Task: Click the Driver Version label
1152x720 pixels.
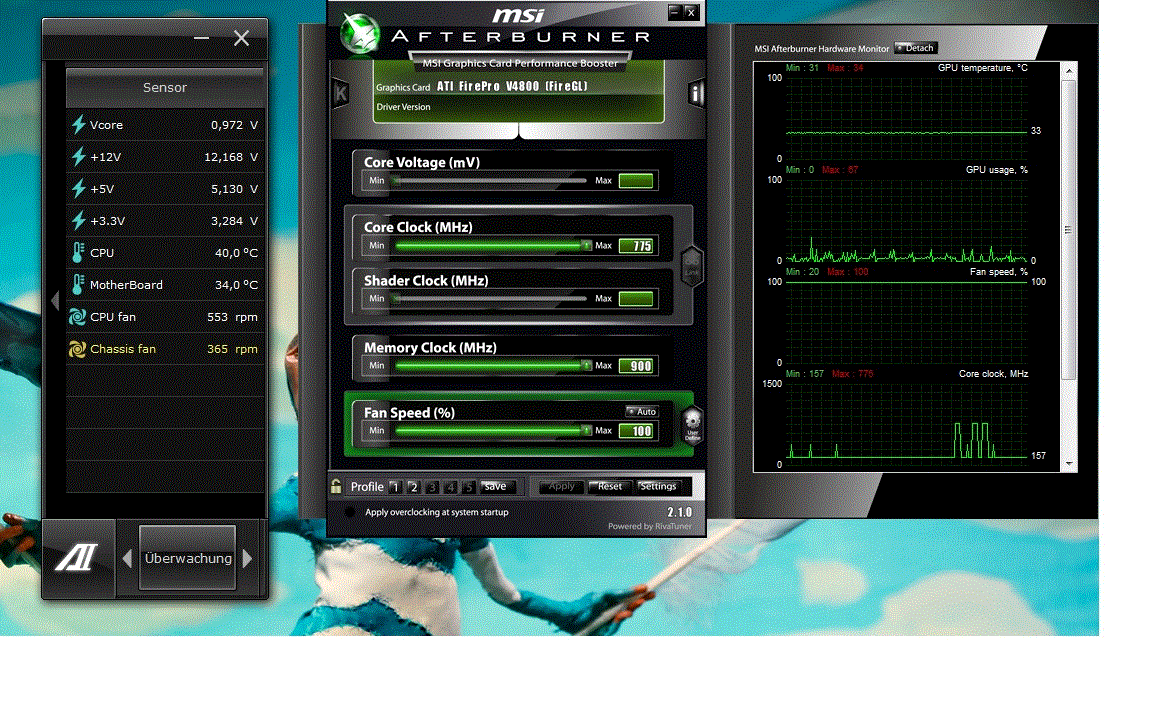Action: [x=403, y=107]
